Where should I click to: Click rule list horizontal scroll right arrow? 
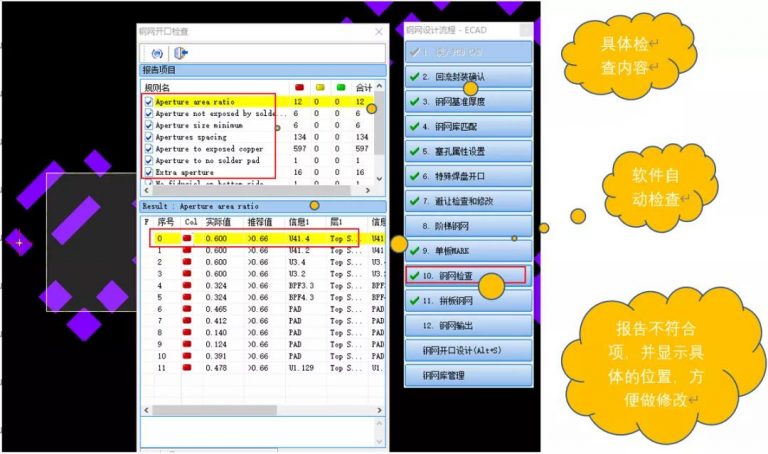coord(368,190)
